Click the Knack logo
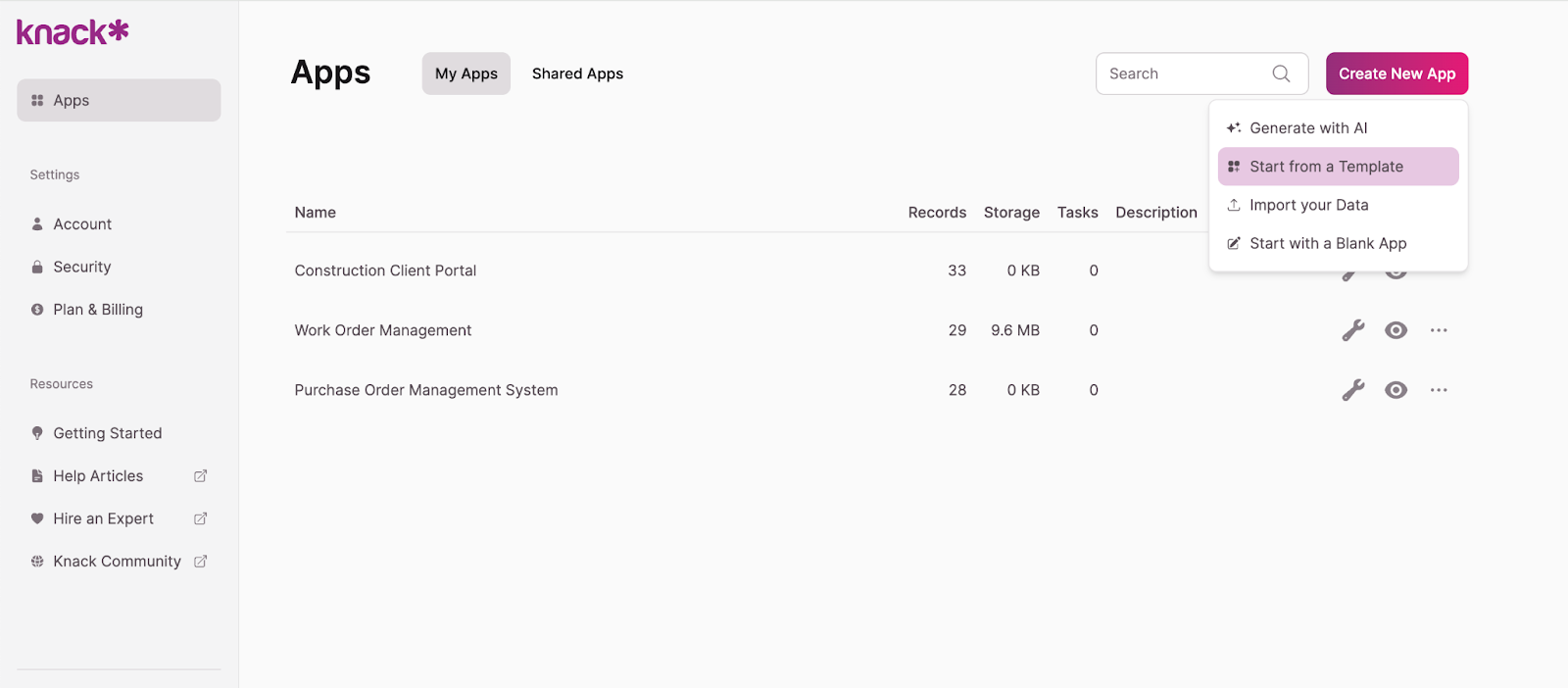The image size is (1568, 688). [73, 32]
